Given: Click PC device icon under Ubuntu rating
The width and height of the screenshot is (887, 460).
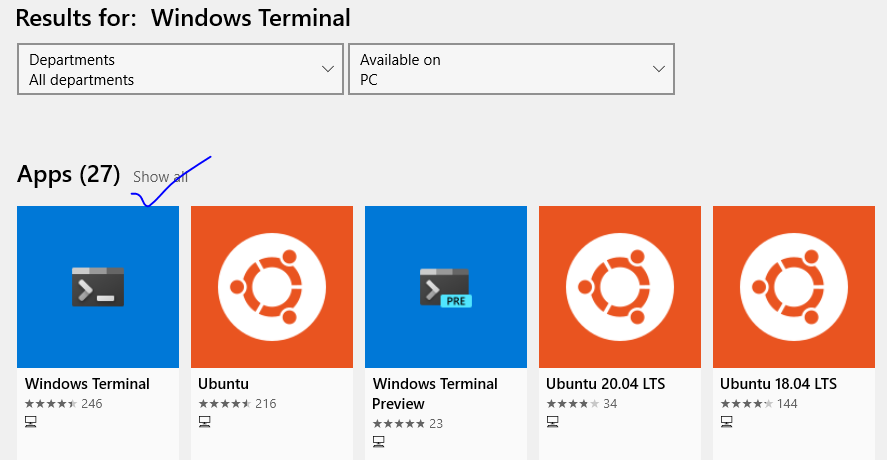Looking at the screenshot, I should click(x=205, y=422).
